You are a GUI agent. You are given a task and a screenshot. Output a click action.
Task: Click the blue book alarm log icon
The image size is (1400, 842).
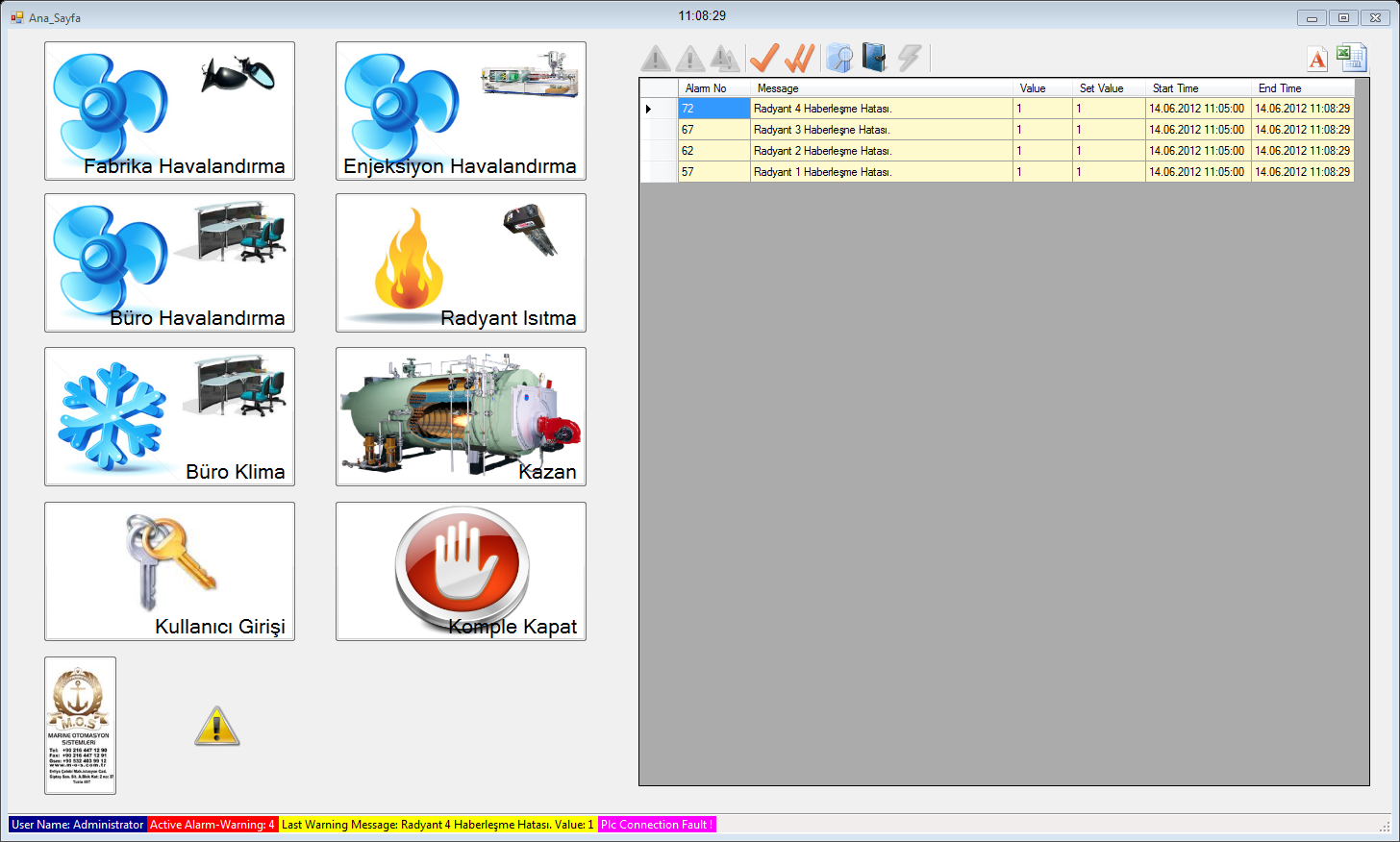pyautogui.click(x=874, y=58)
